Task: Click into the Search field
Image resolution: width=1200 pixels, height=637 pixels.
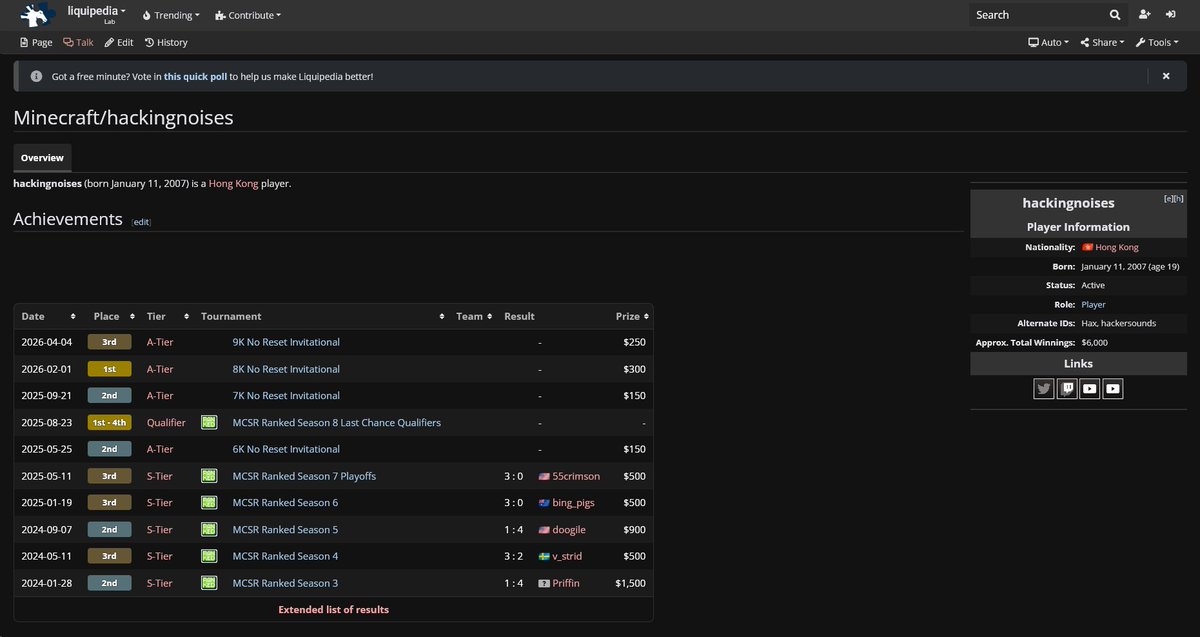Action: pos(1039,15)
